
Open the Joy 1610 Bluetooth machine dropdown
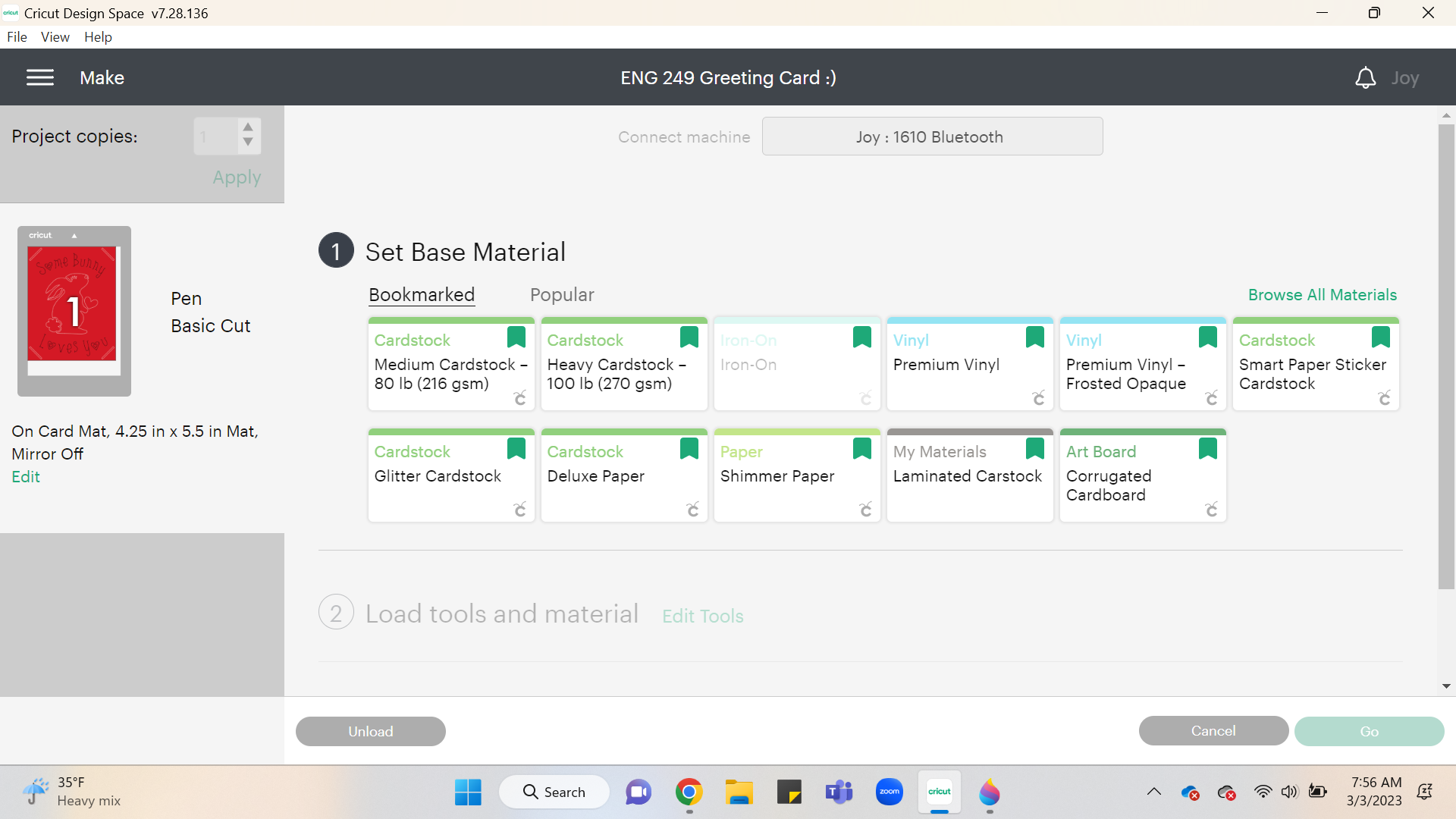(932, 136)
